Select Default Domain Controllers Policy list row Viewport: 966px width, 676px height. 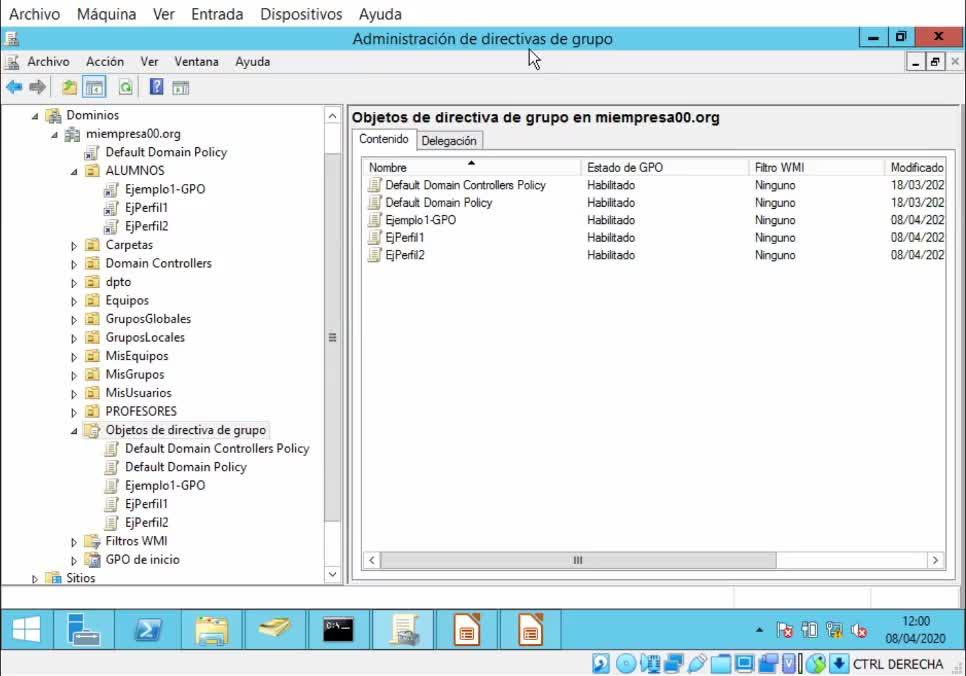click(655, 185)
